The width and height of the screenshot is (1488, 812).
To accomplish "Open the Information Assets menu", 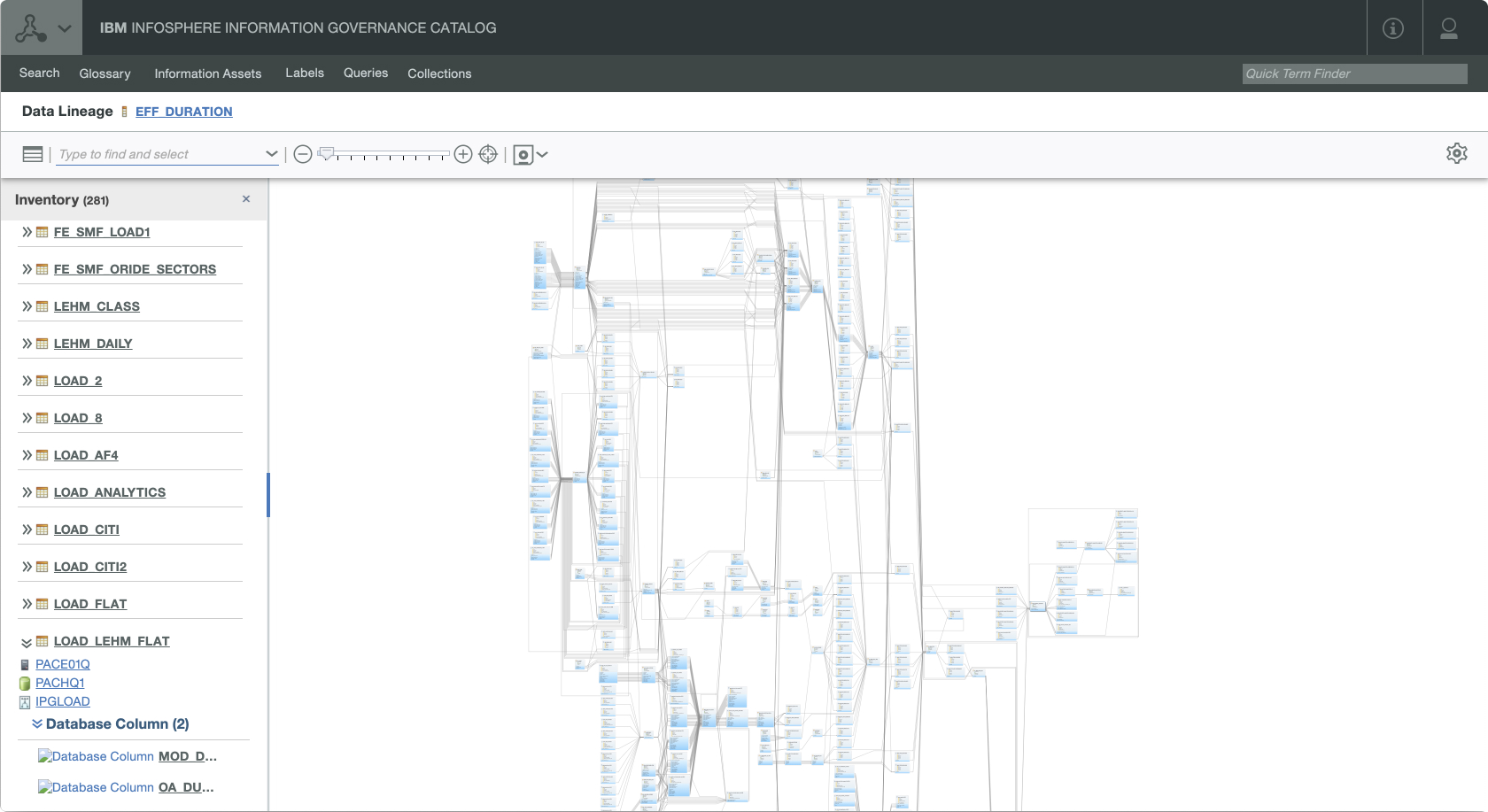I will [207, 73].
